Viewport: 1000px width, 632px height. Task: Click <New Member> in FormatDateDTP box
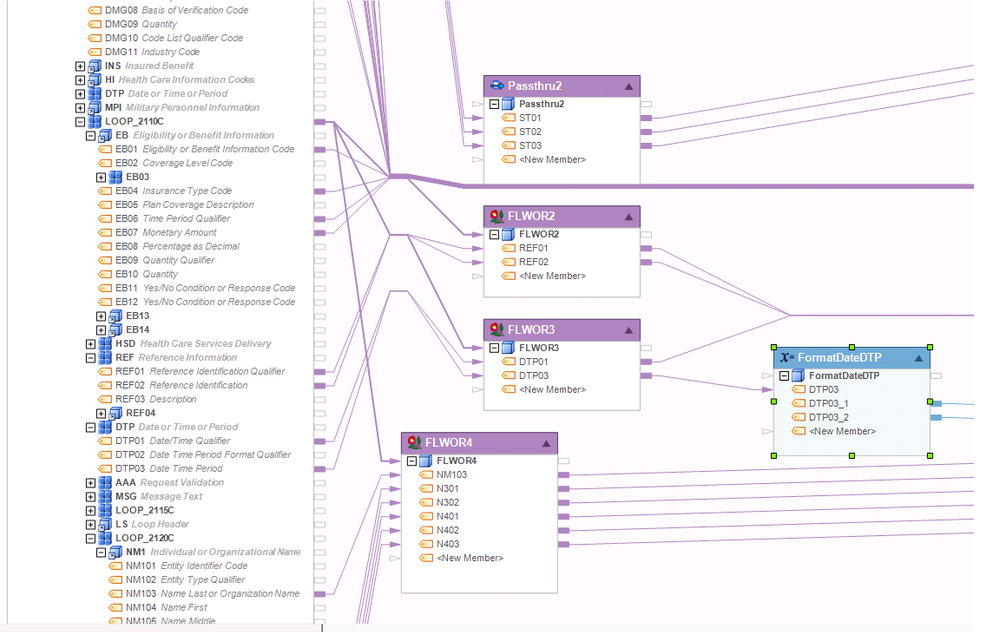coord(842,431)
